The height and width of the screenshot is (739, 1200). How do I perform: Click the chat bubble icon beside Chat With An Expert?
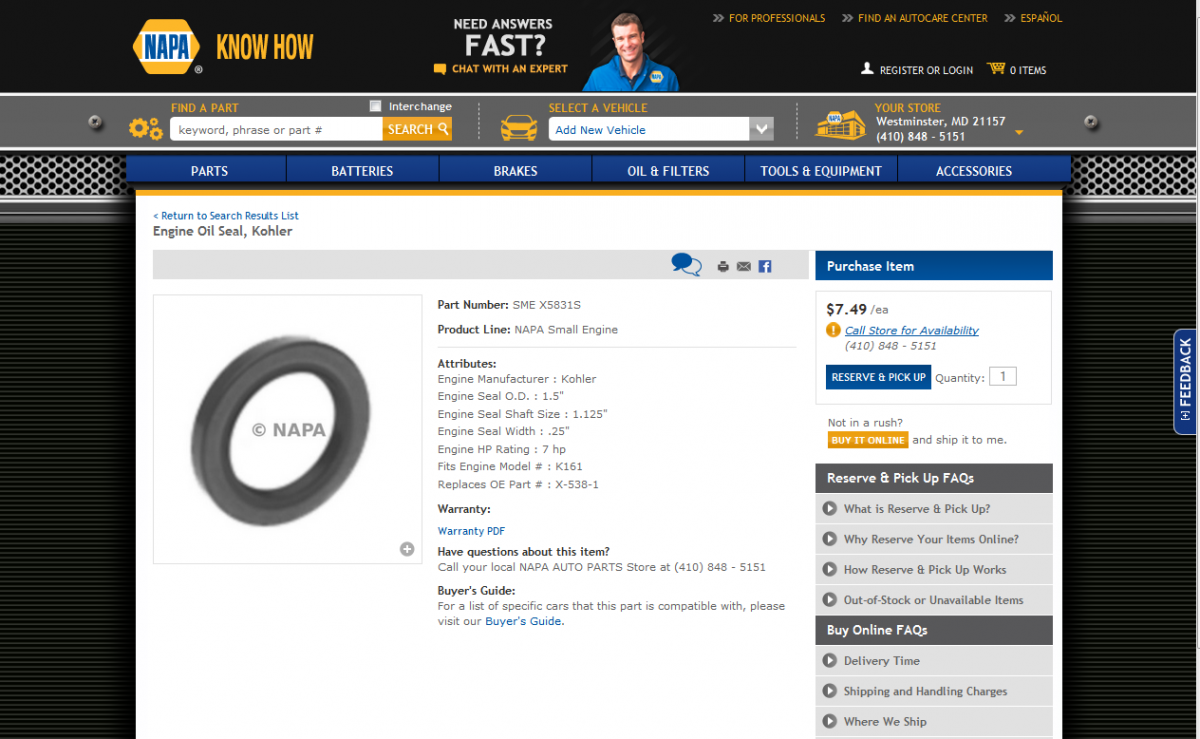pos(440,70)
